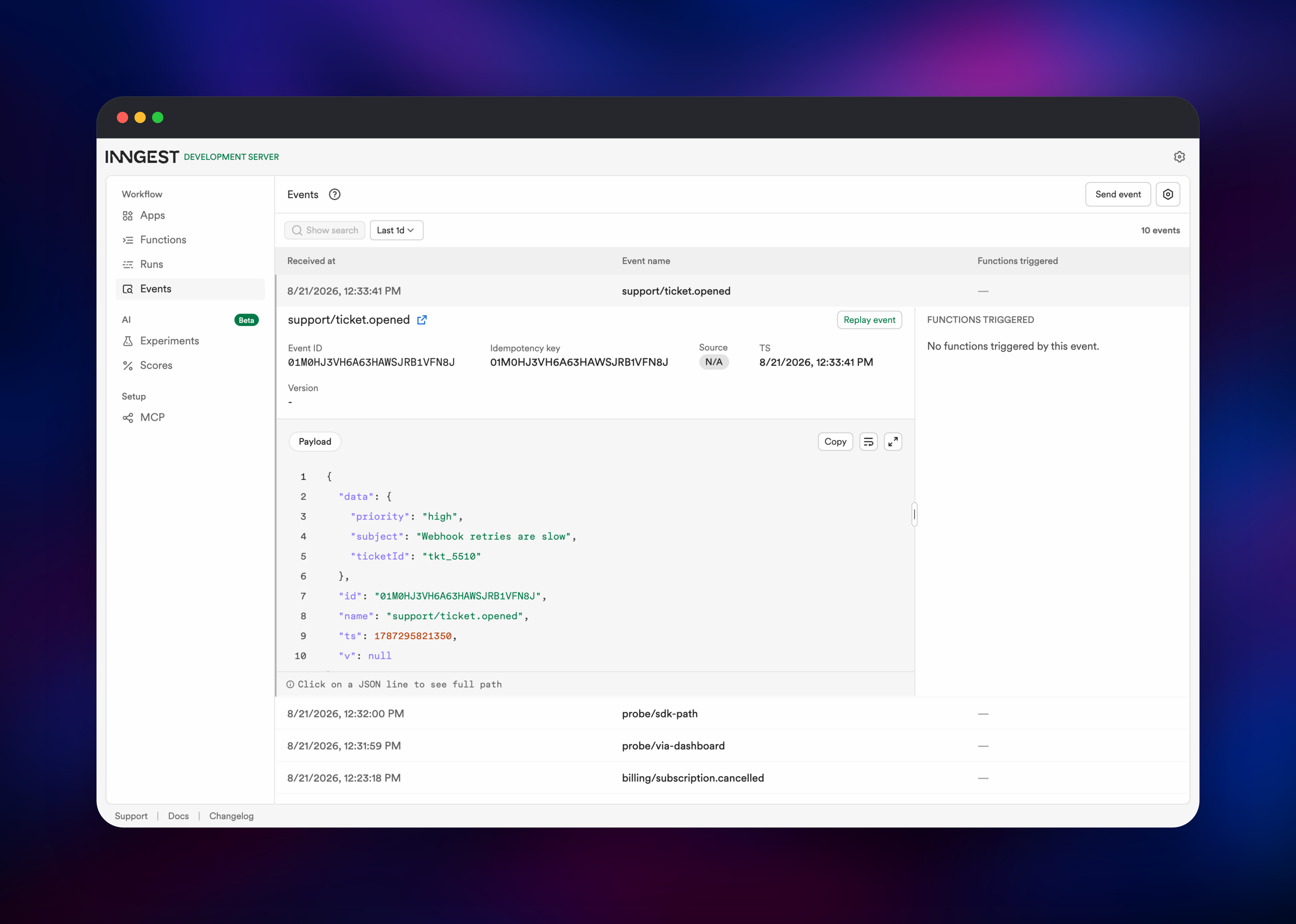Click the Received at column header
The image size is (1296, 924).
point(311,261)
